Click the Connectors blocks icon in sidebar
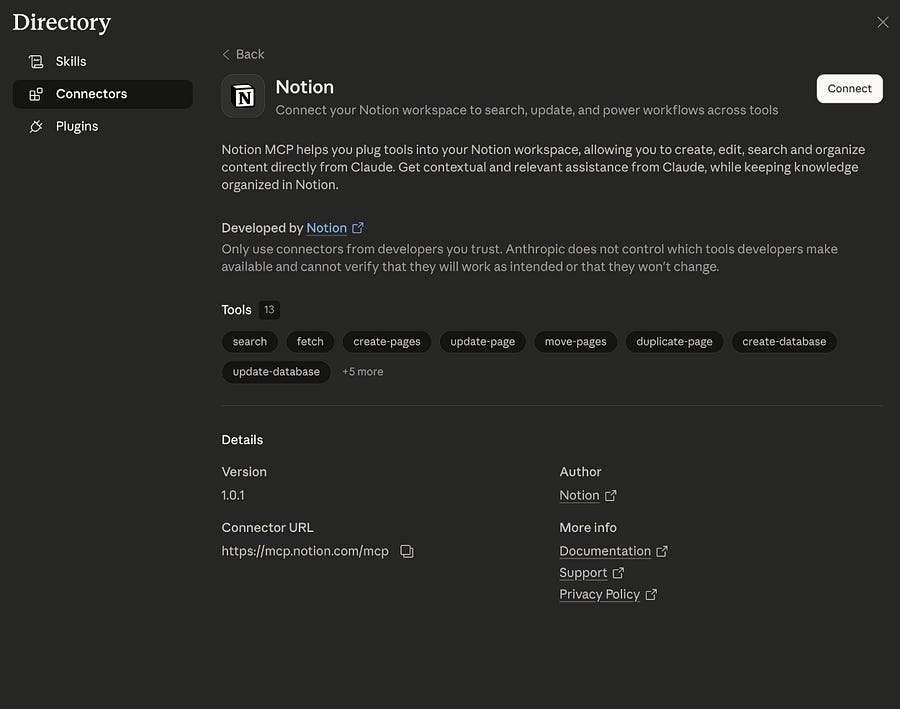This screenshot has width=900, height=709. [x=36, y=94]
